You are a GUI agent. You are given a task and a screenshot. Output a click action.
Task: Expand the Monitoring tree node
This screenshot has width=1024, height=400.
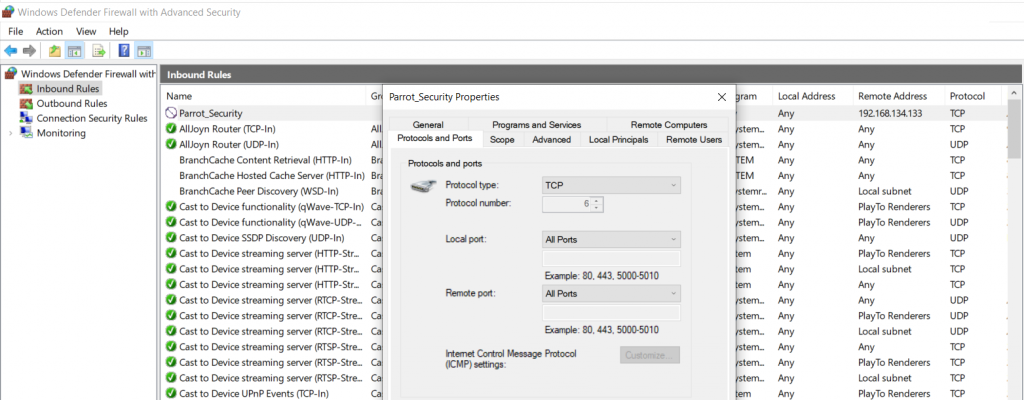(x=10, y=133)
